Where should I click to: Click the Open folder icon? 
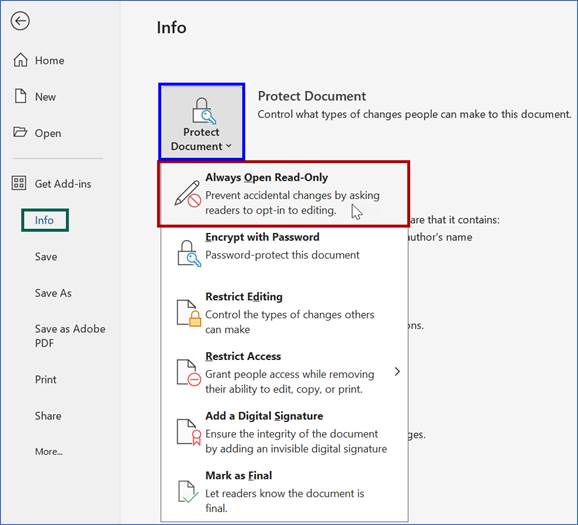[x=20, y=132]
